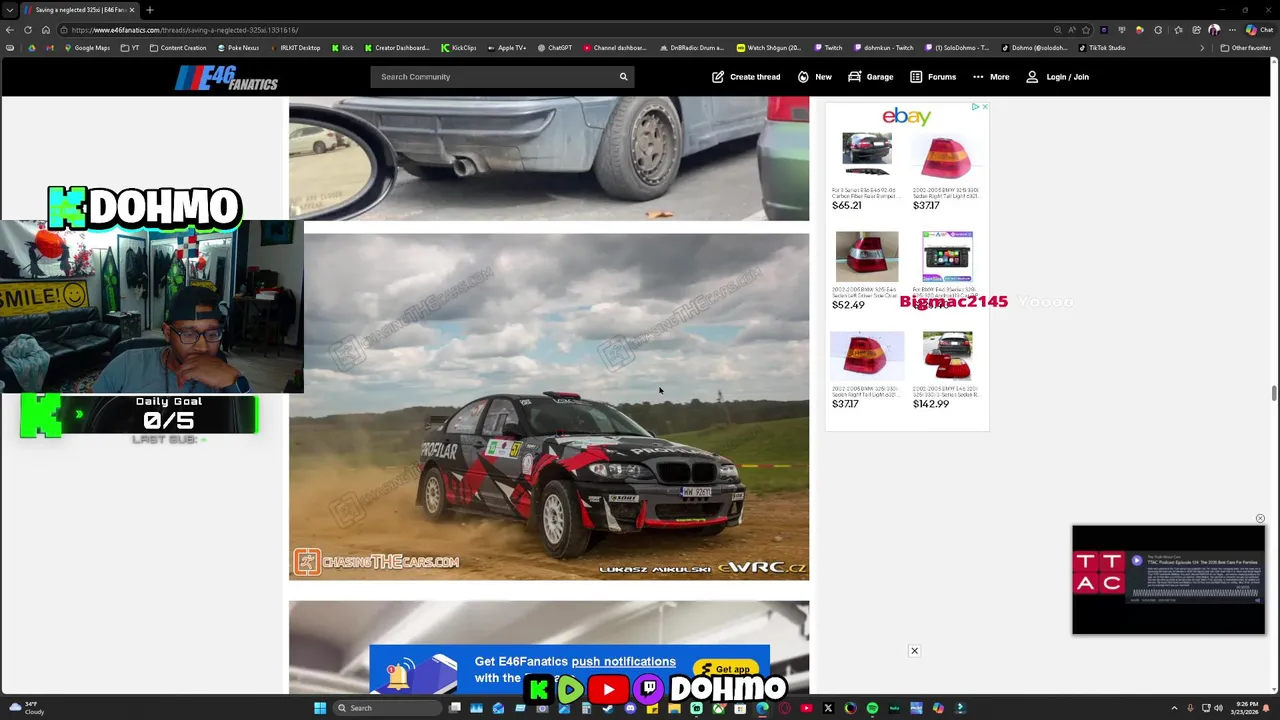
Task: Open the Create thread link
Action: 746,77
